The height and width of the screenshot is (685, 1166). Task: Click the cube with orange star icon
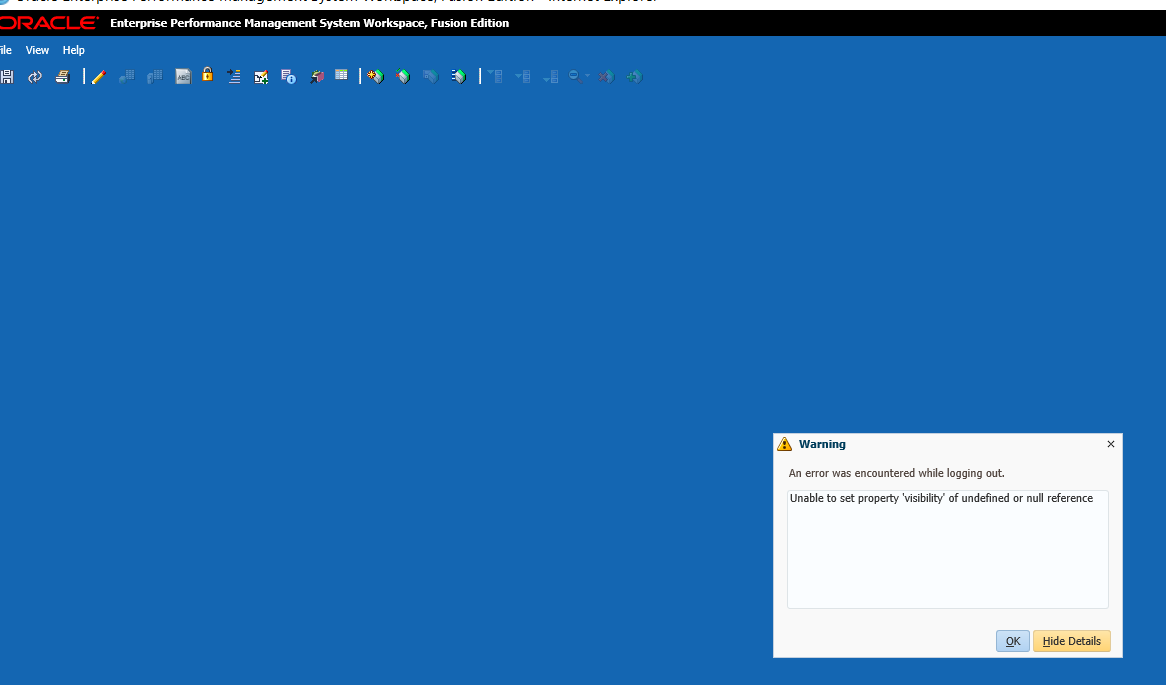(376, 77)
